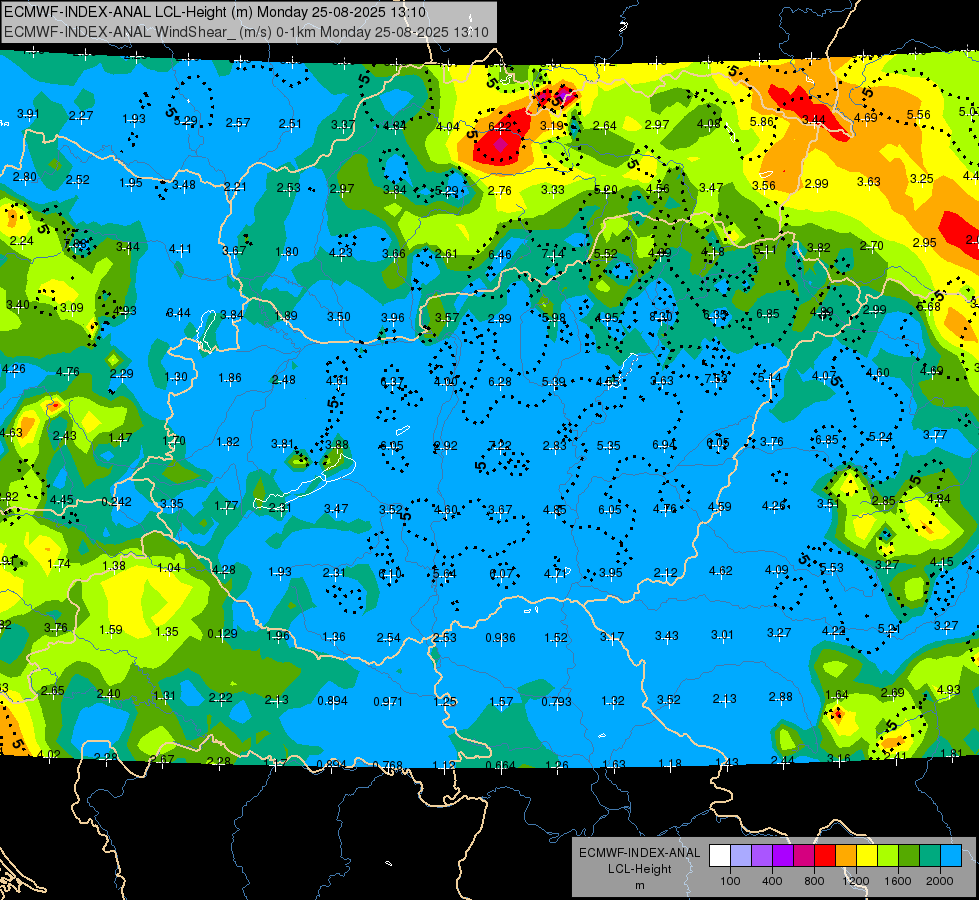Click the wind shear value '4.23'
Image resolution: width=979 pixels, height=900 pixels.
tap(340, 252)
